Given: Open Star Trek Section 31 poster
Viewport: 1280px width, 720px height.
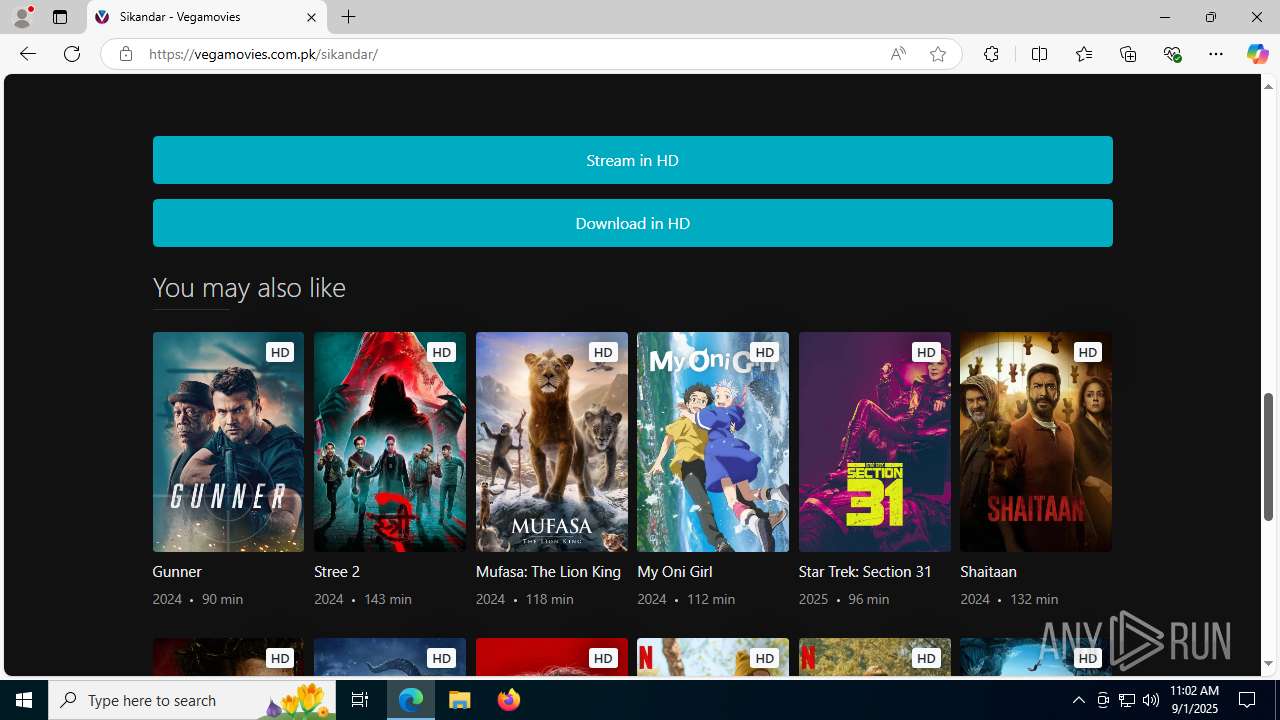Looking at the screenshot, I should (875, 442).
